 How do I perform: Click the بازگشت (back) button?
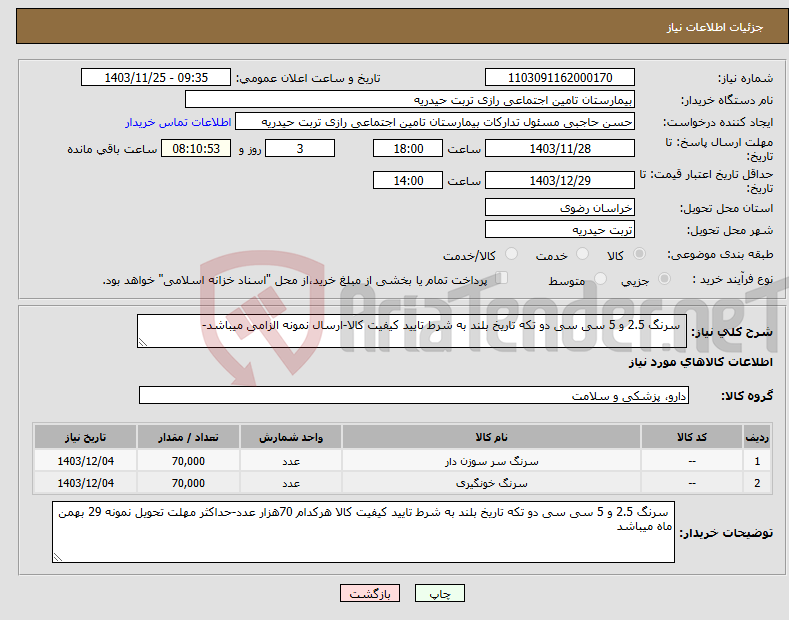(x=370, y=593)
